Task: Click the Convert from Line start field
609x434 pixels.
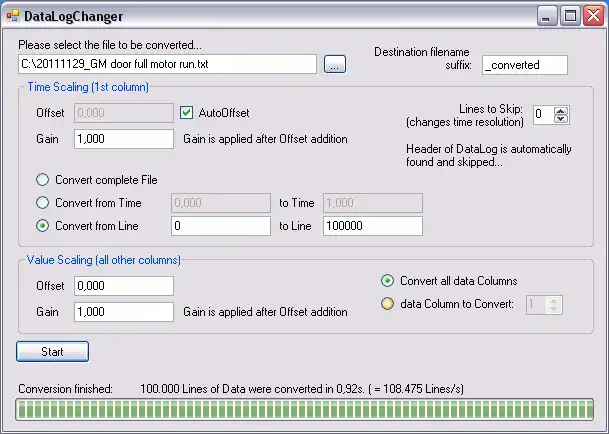Action: pos(221,226)
